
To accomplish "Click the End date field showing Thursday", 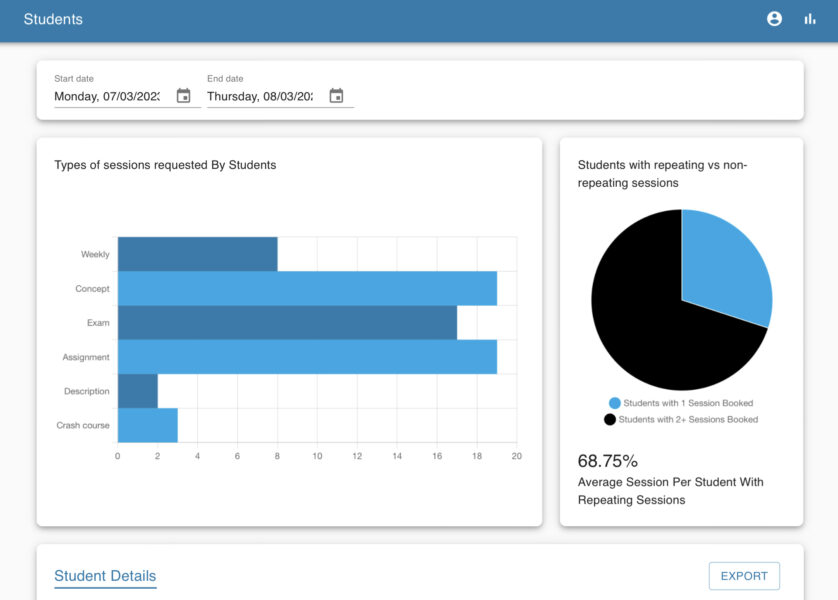I will coord(260,96).
